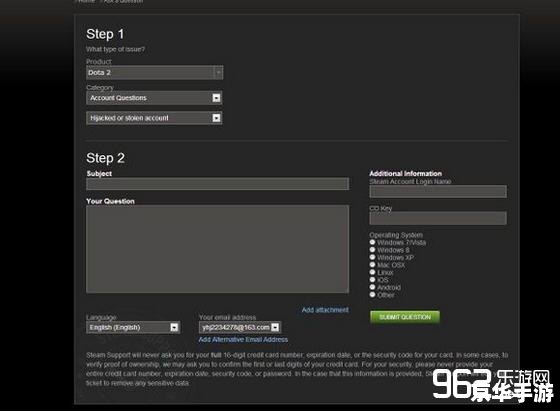This screenshot has width=560, height=411.
Task: Click the Add attachment link
Action: (x=325, y=310)
